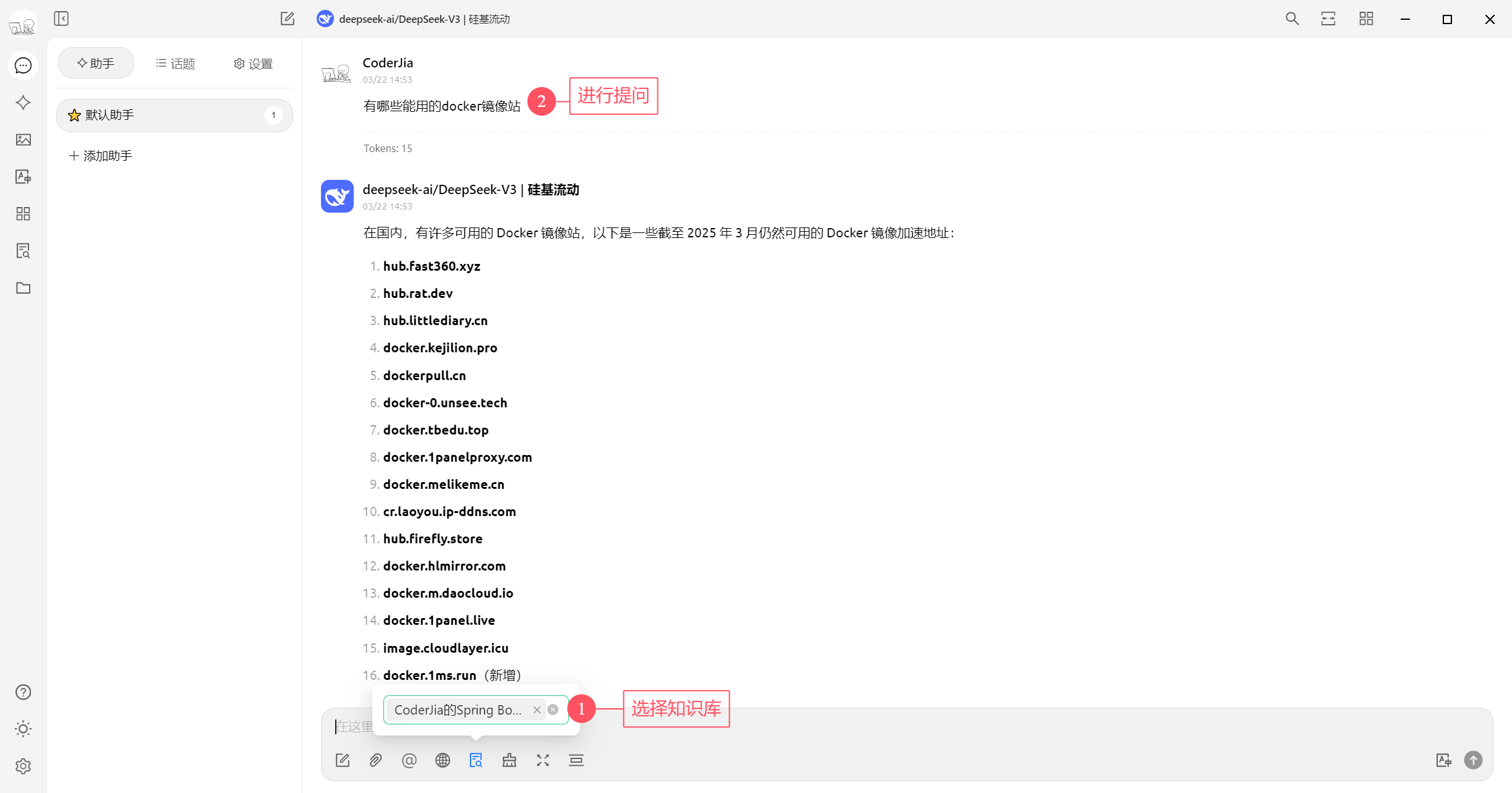This screenshot has width=1512, height=793.
Task: Click the text docker.hlmirror.com
Action: click(445, 566)
